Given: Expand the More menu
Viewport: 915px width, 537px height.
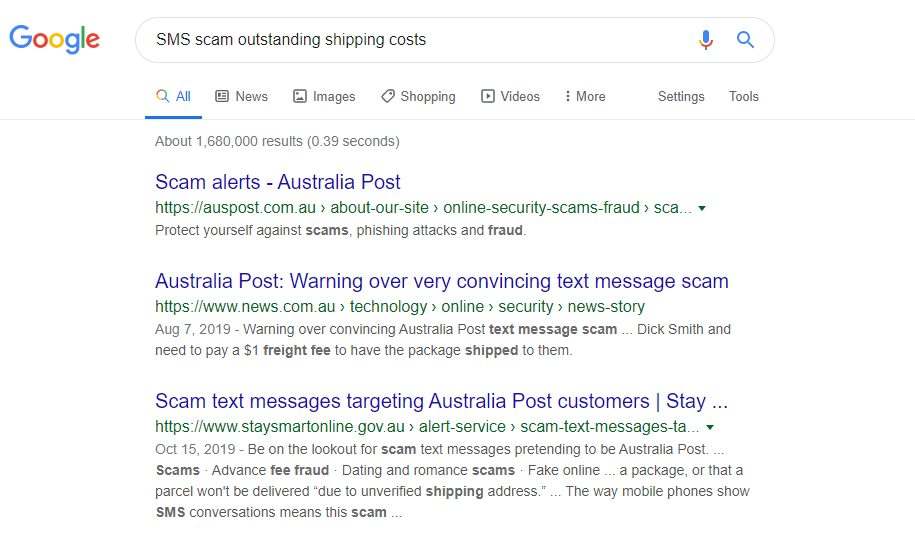Looking at the screenshot, I should [x=585, y=97].
